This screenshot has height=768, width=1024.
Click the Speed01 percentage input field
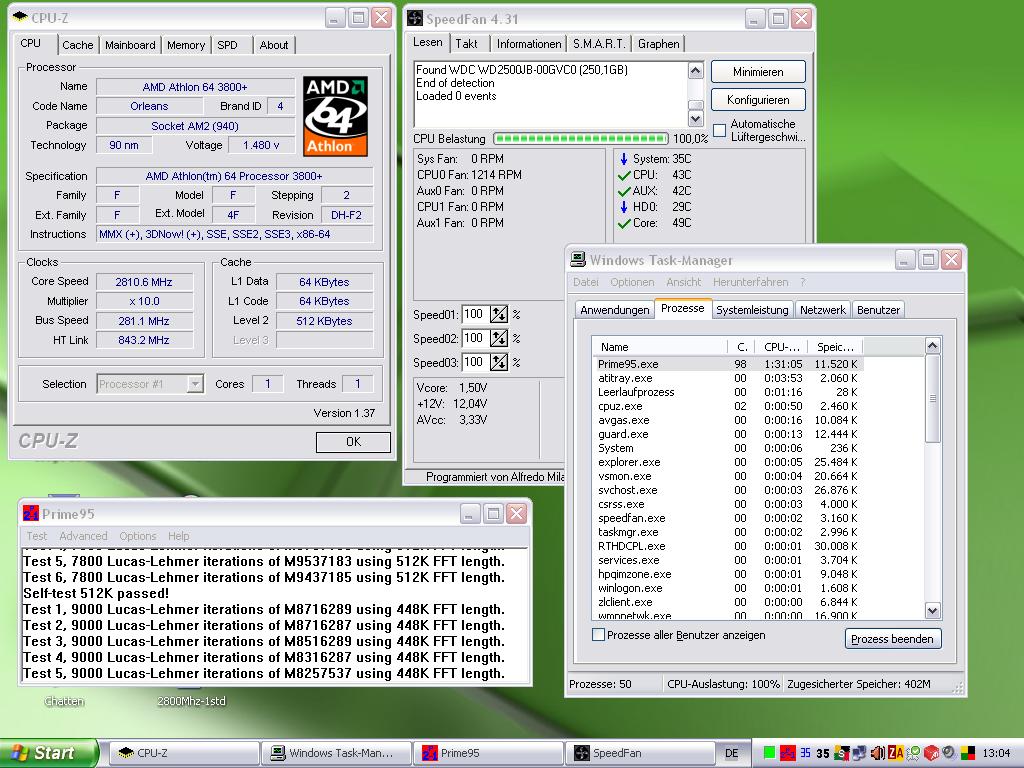(475, 314)
